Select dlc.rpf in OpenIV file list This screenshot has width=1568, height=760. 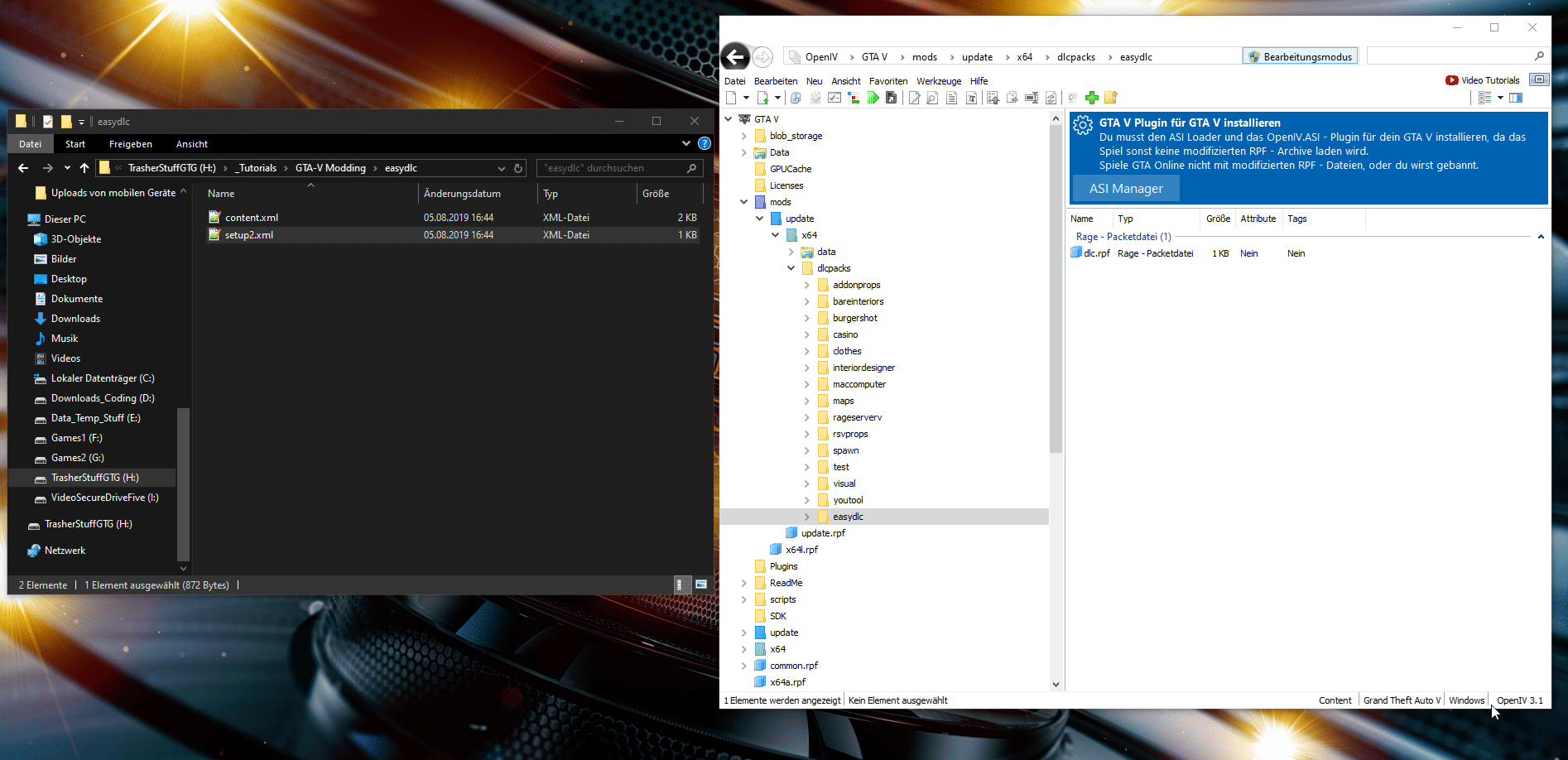pyautogui.click(x=1089, y=253)
